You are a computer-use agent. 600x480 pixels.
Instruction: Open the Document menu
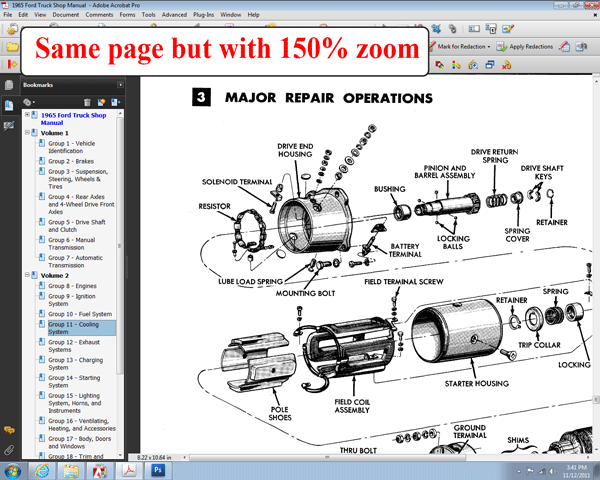click(x=66, y=15)
